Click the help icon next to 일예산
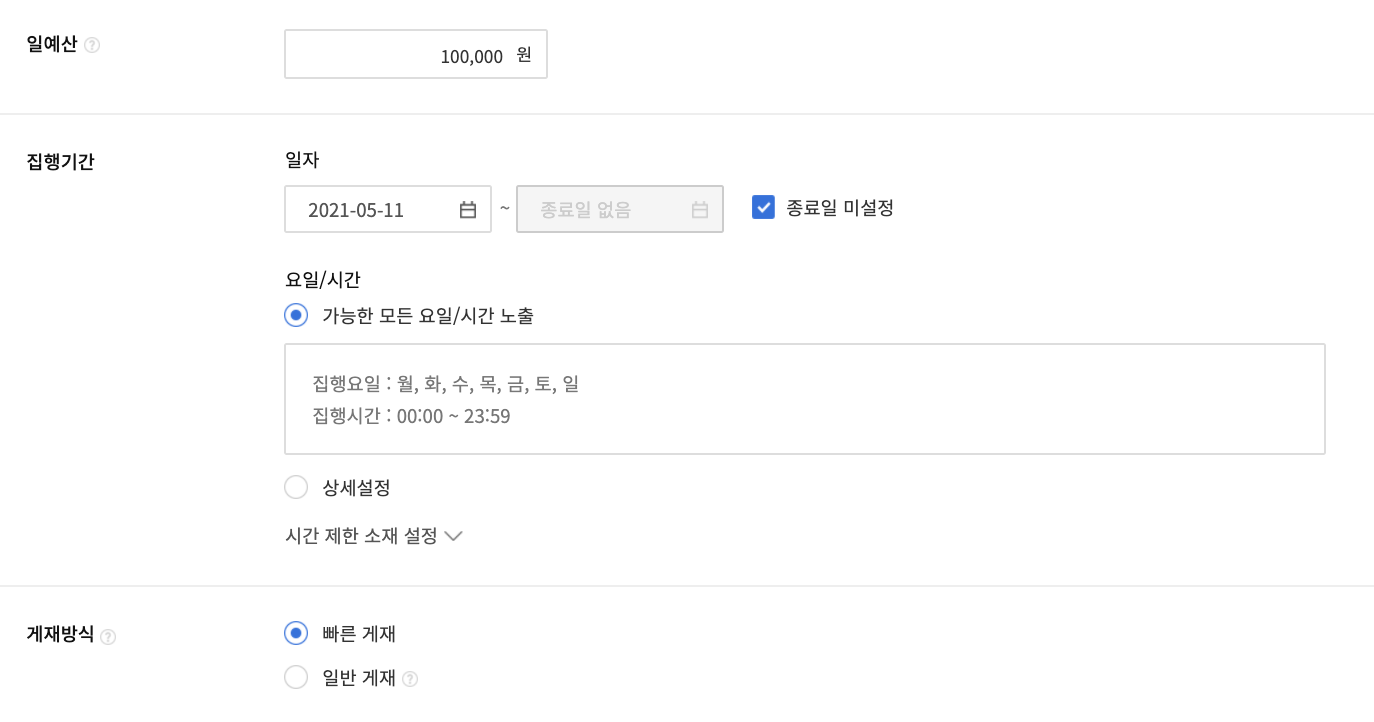1374x722 pixels. point(92,45)
